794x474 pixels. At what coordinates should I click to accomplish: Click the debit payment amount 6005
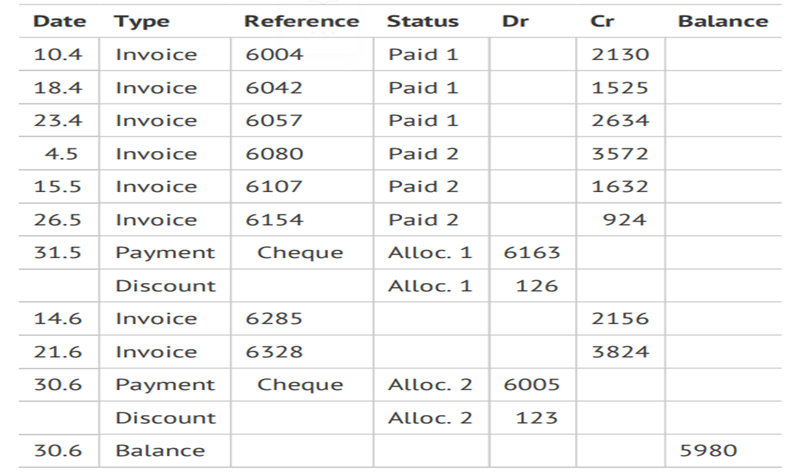tap(532, 385)
